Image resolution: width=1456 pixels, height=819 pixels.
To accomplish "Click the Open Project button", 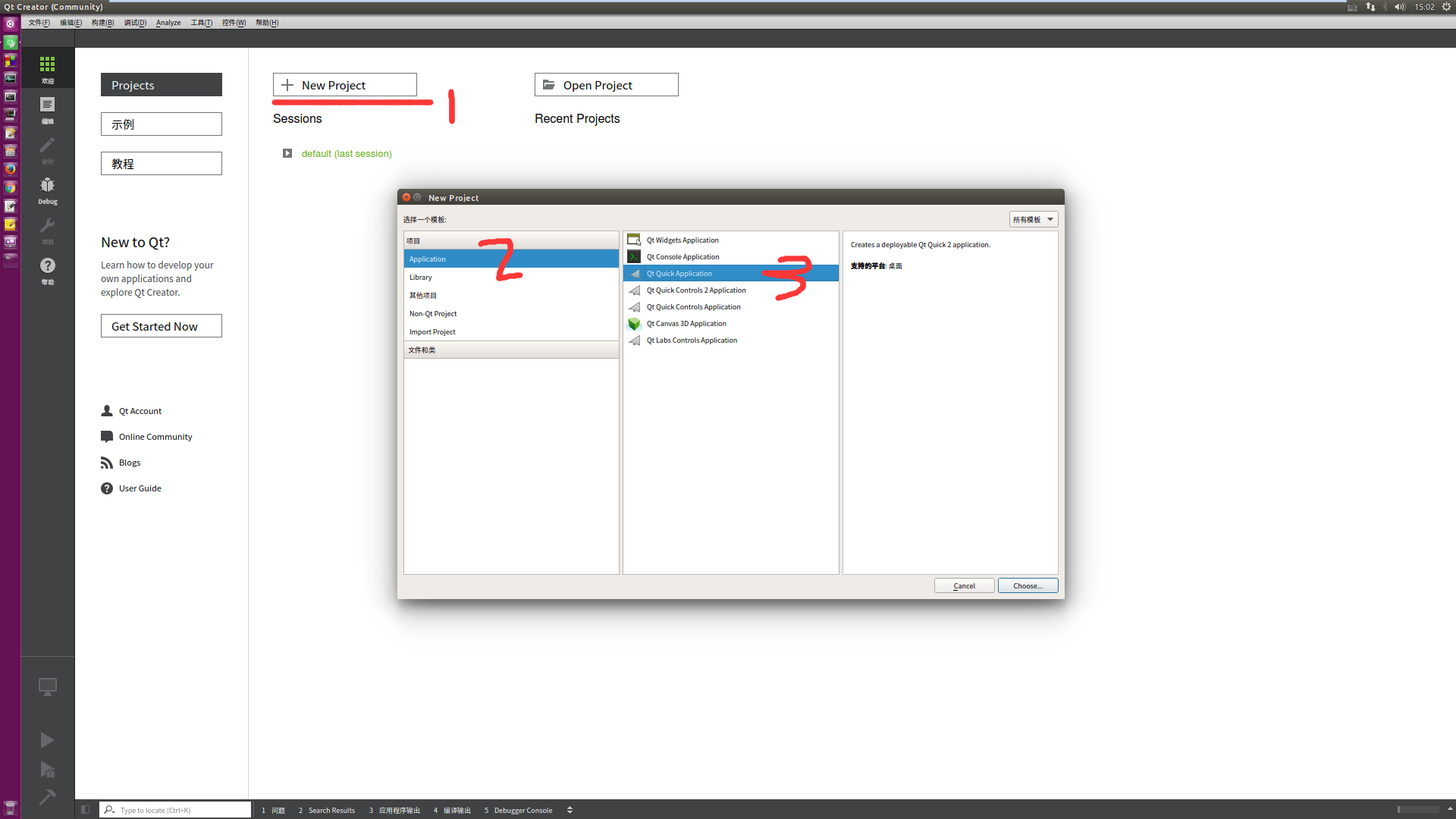I will coord(607,85).
